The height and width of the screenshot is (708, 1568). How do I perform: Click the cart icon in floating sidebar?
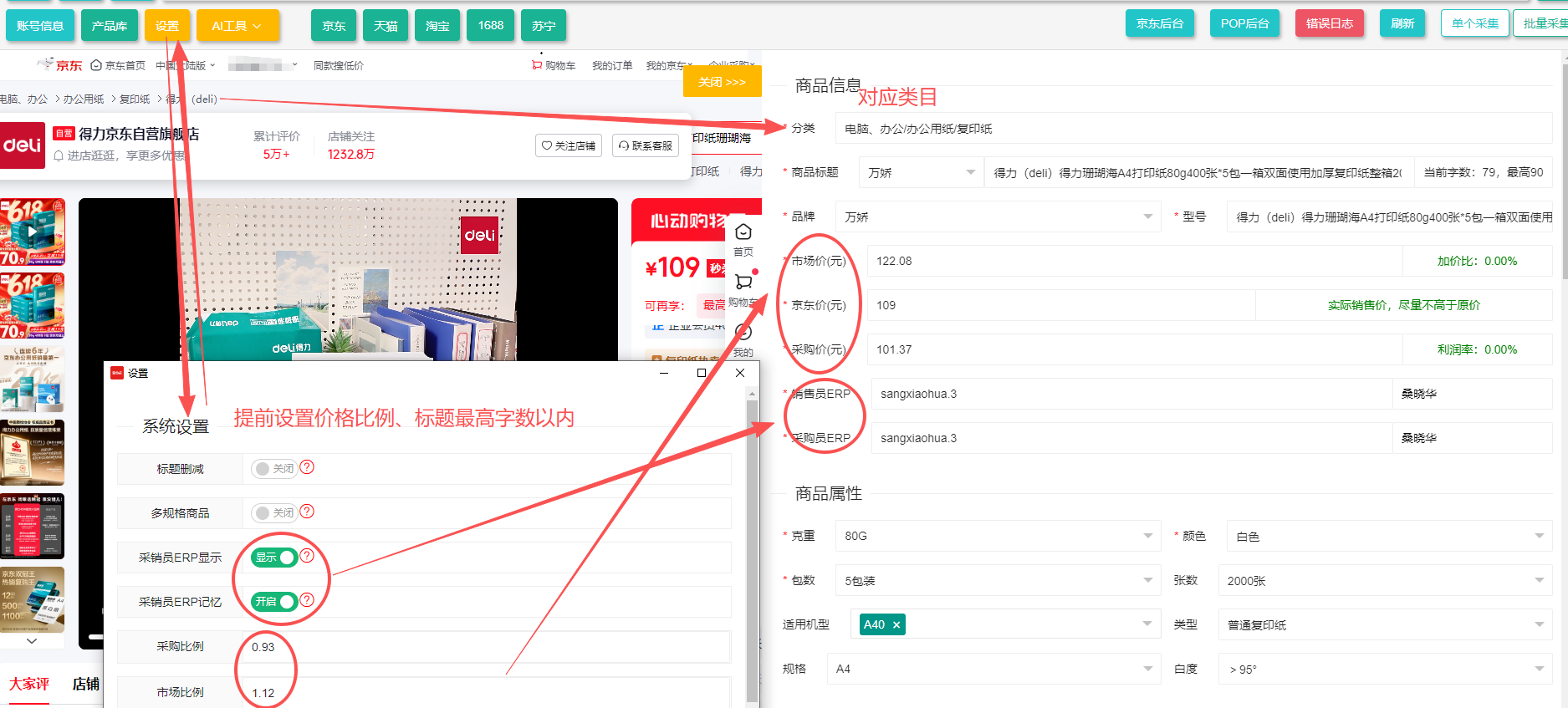pos(743,282)
